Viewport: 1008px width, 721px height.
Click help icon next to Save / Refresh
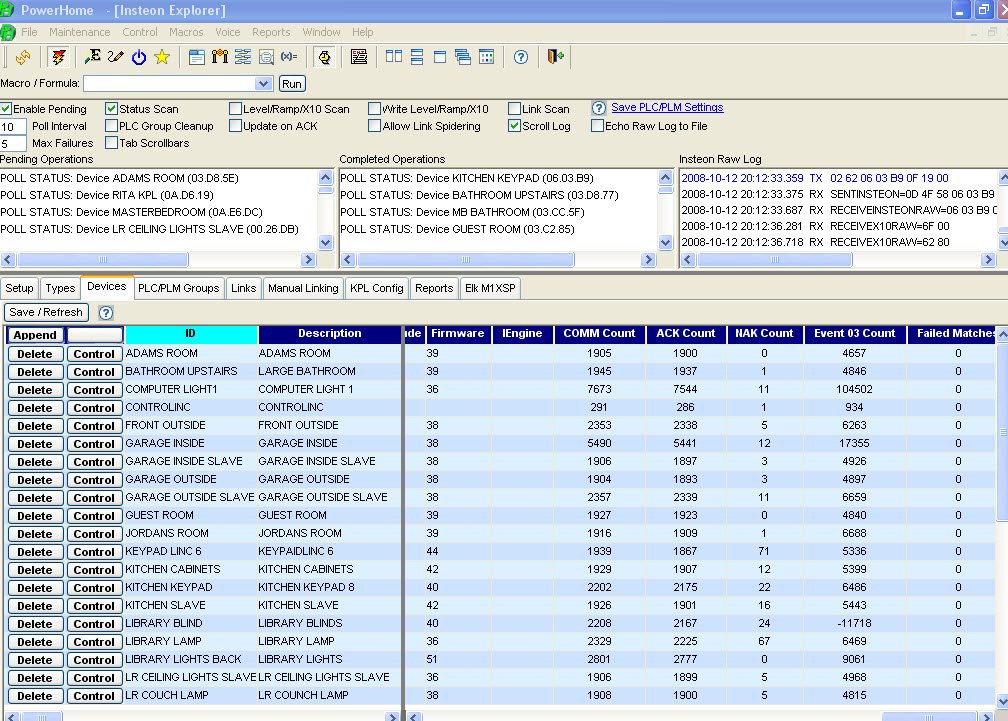(x=106, y=313)
